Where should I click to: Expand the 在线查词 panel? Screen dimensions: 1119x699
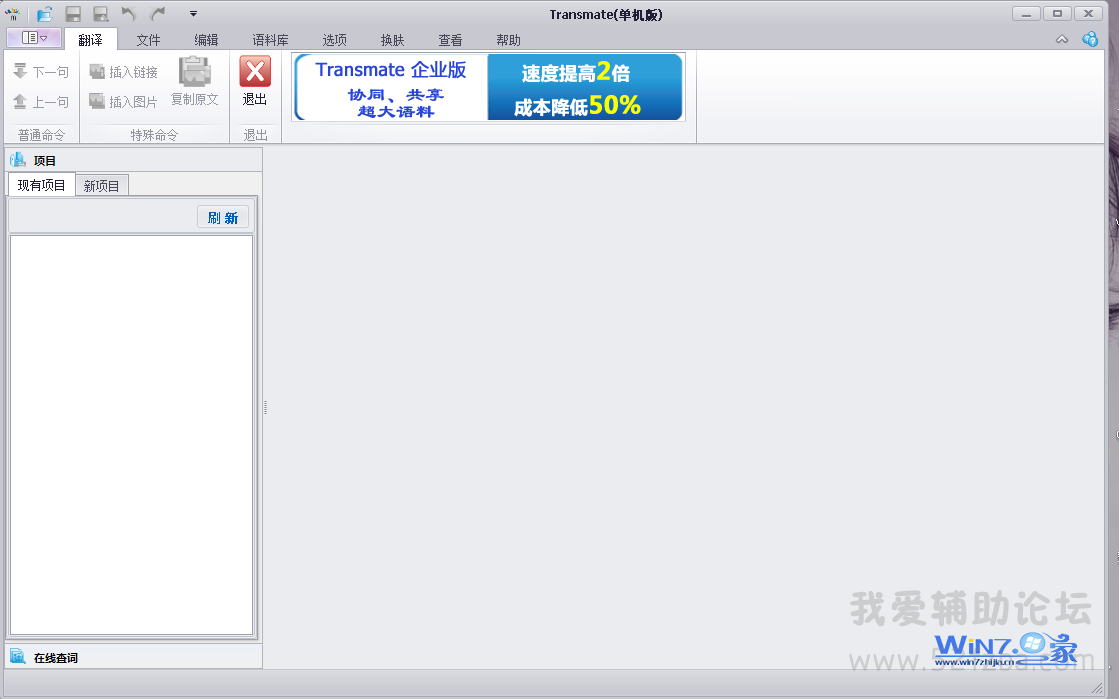click(x=133, y=657)
